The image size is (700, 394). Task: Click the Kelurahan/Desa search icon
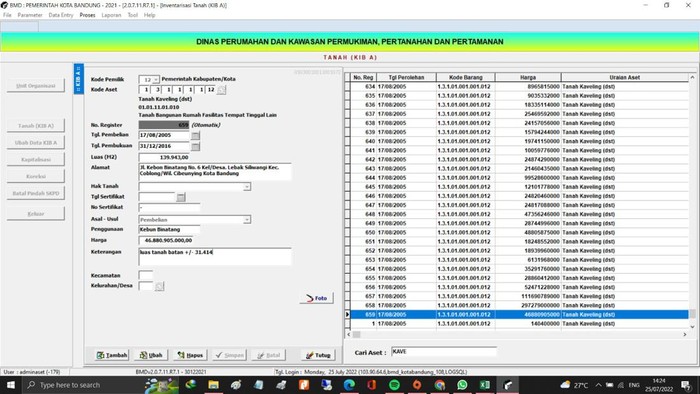click(x=159, y=286)
